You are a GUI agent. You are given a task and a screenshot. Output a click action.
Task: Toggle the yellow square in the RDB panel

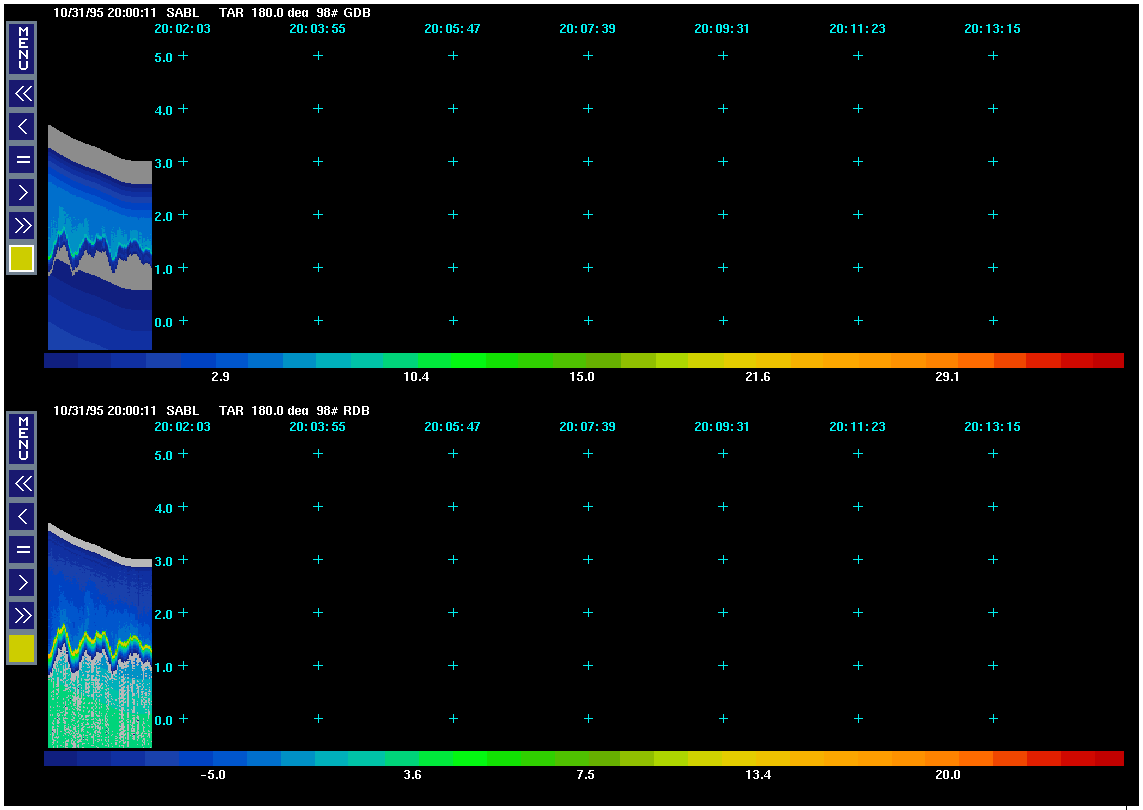point(22,649)
